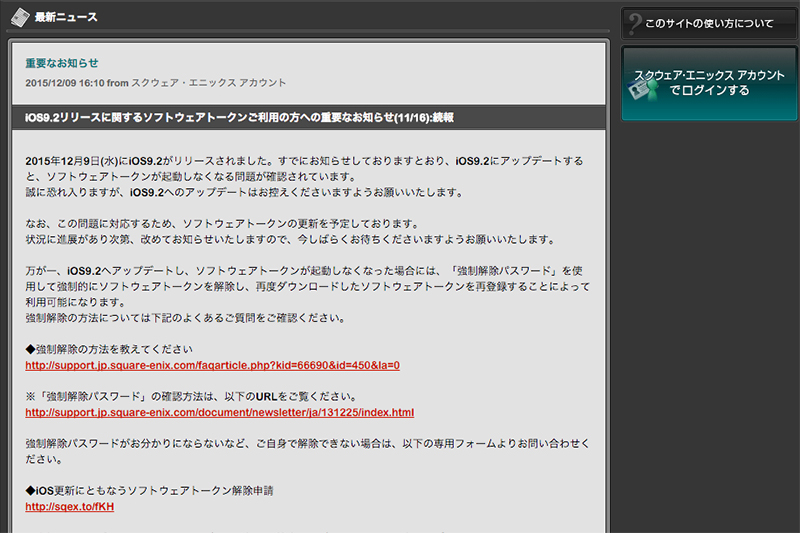Click the question mark help icon

634,24
